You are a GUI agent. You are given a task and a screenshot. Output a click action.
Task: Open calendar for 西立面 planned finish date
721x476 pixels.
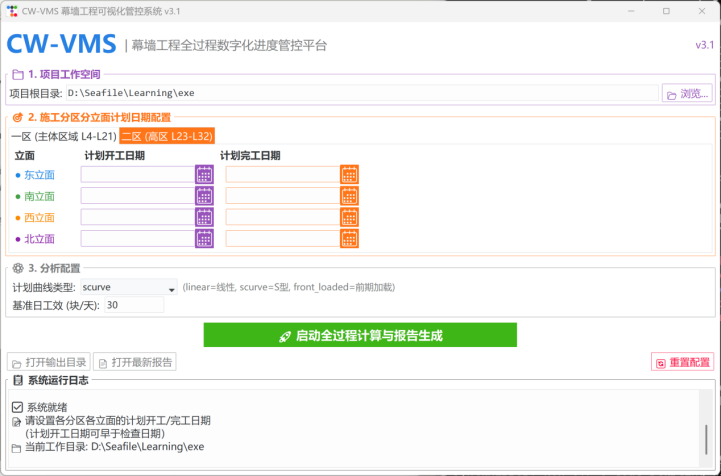tap(349, 217)
